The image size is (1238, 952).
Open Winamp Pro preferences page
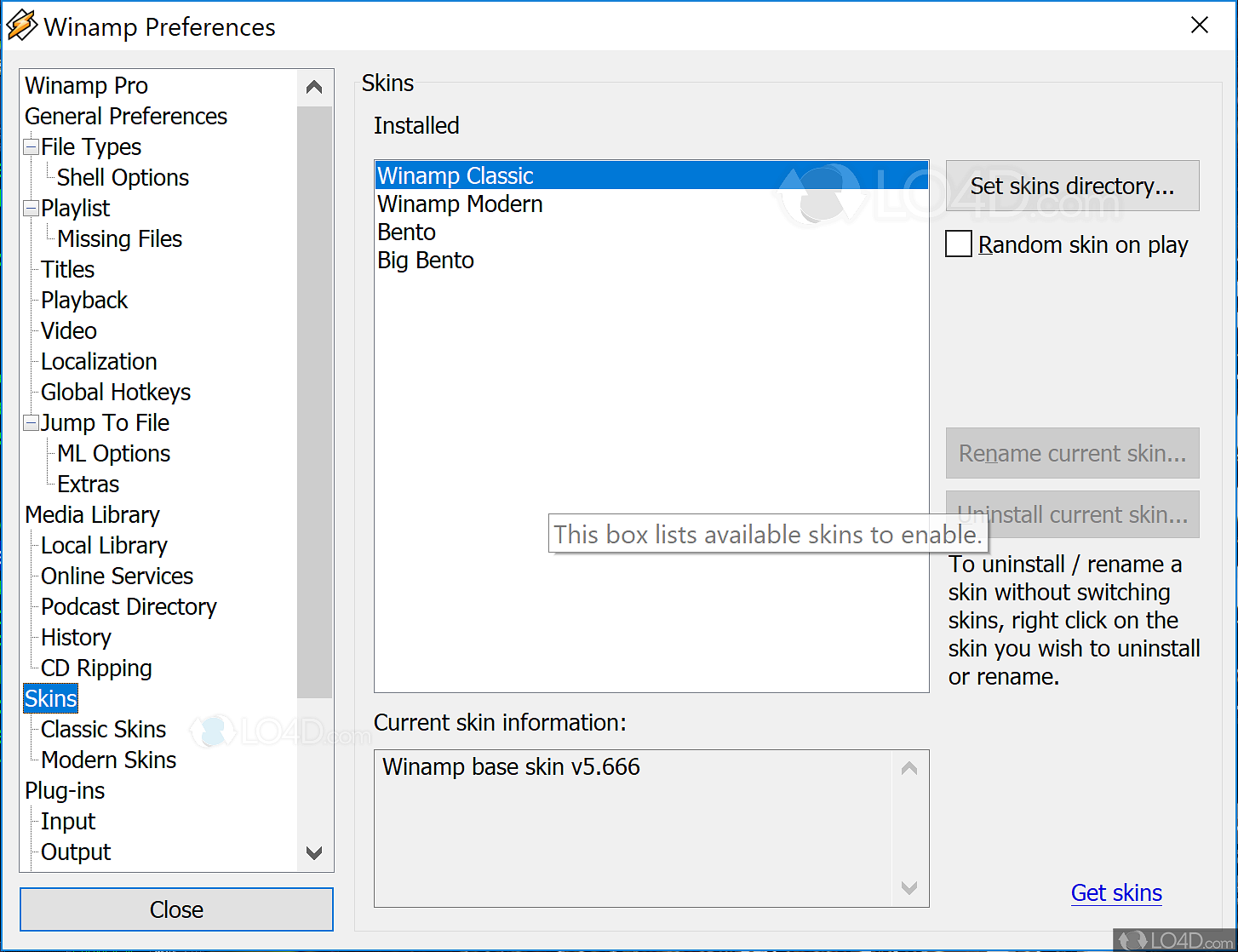click(86, 86)
